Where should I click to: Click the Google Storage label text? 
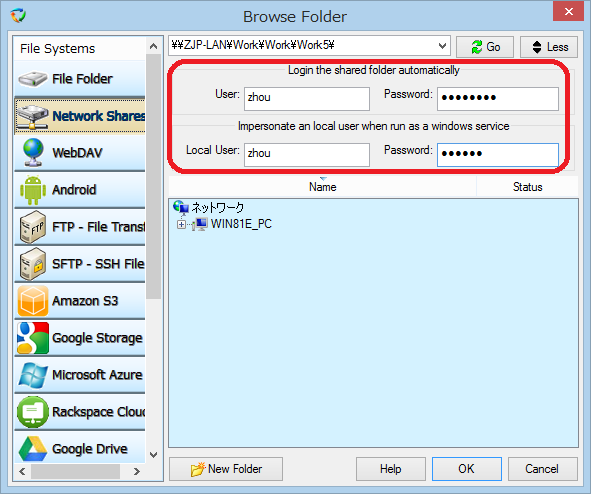click(x=97, y=338)
